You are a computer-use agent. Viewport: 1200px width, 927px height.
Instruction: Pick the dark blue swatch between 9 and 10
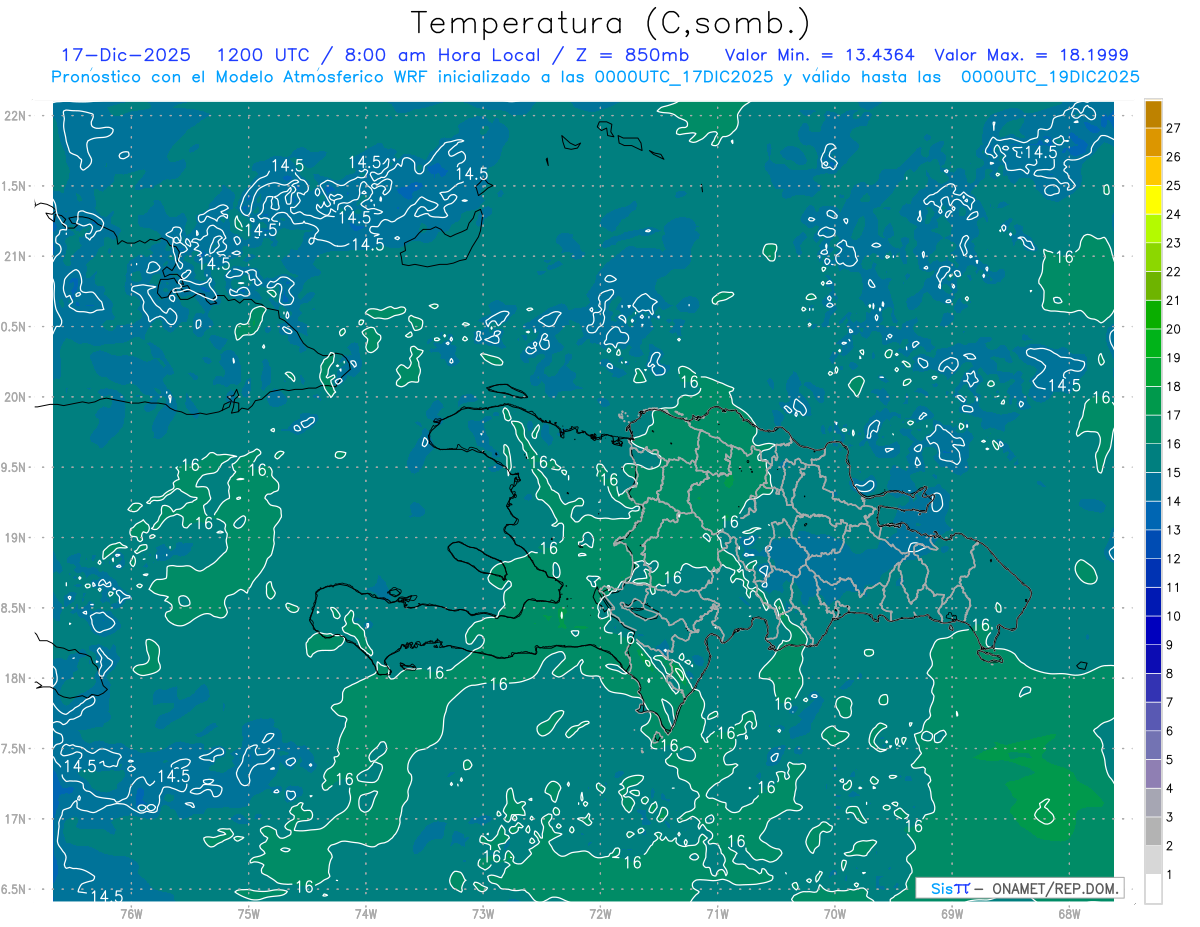(x=1153, y=631)
